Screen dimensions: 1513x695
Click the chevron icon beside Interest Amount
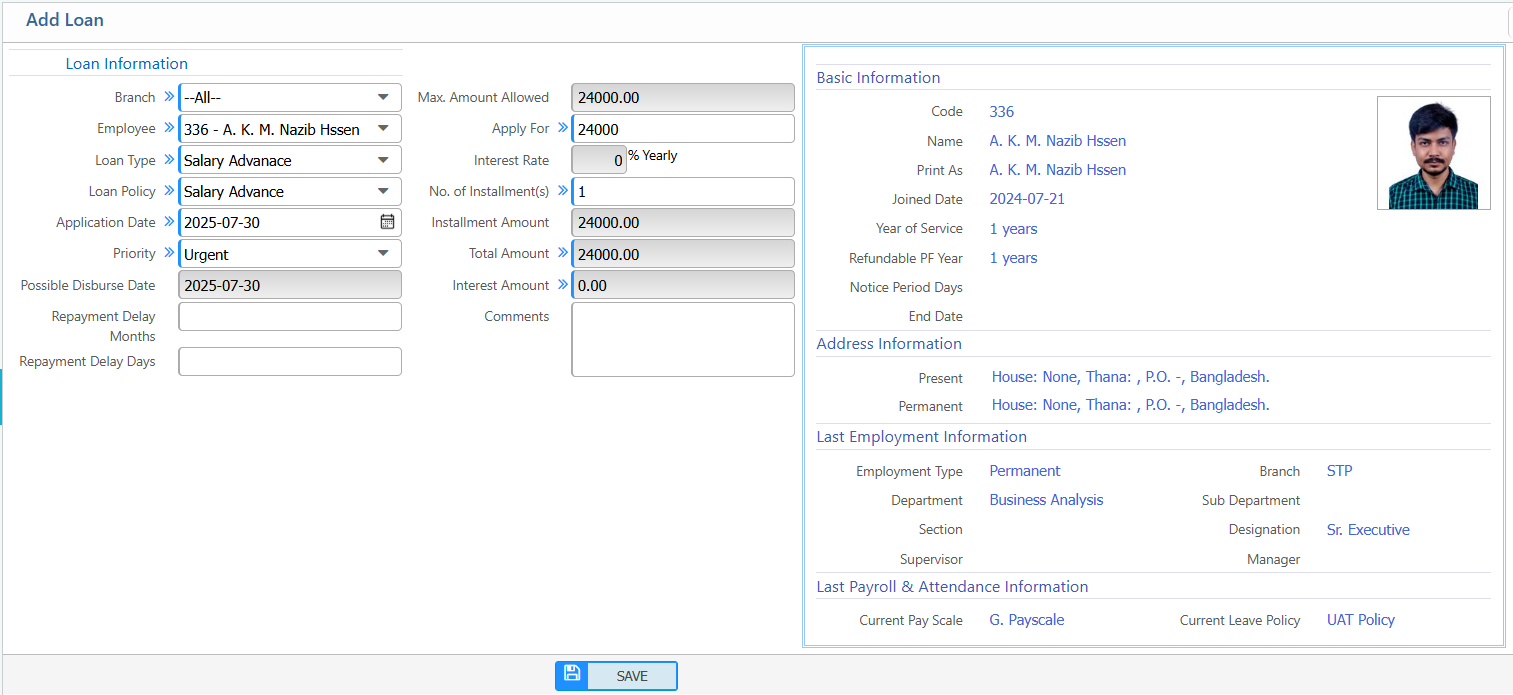click(562, 284)
